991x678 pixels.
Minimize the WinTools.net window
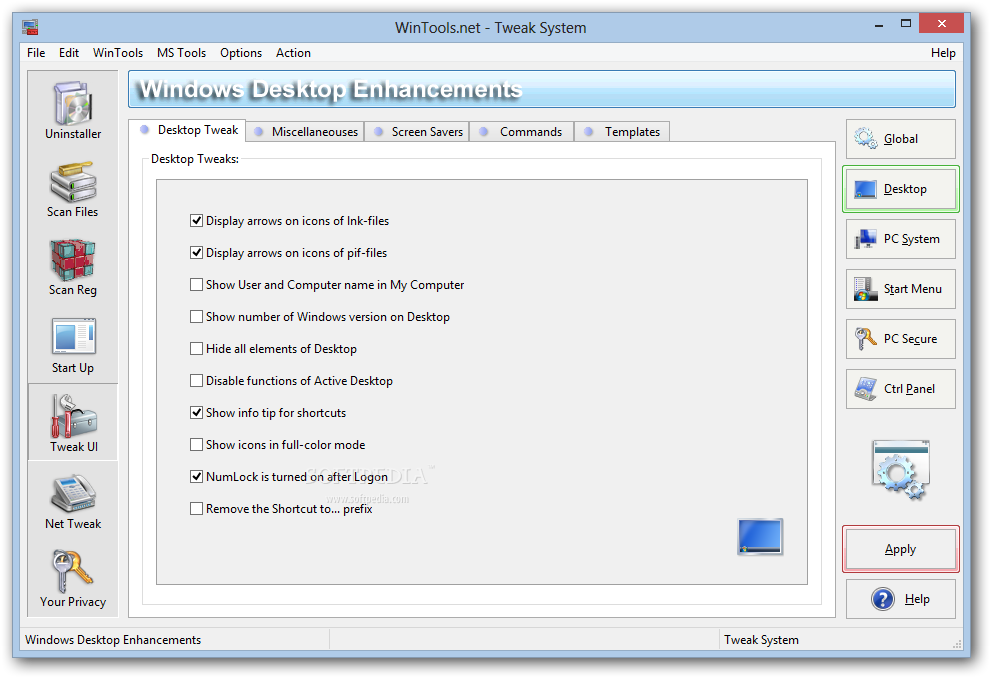click(x=879, y=25)
